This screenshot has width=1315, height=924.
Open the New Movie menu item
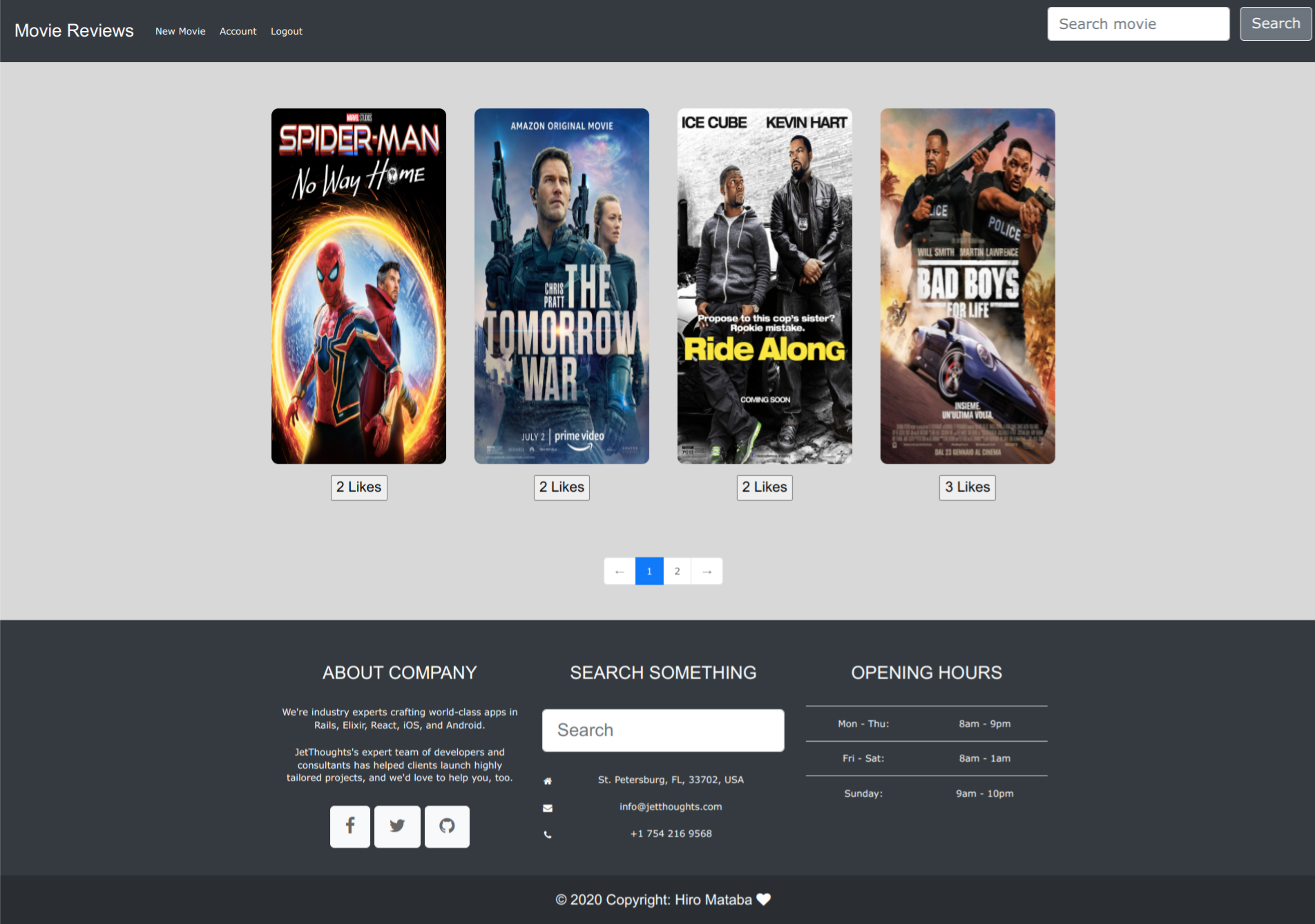[x=180, y=31]
